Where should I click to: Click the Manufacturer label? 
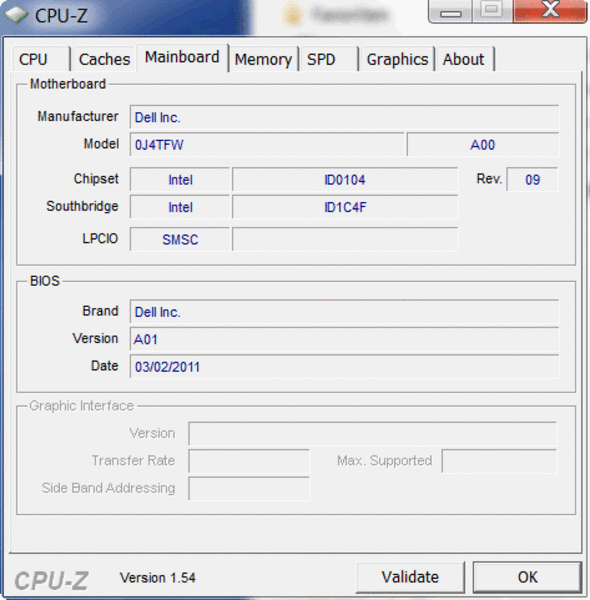coord(78,116)
